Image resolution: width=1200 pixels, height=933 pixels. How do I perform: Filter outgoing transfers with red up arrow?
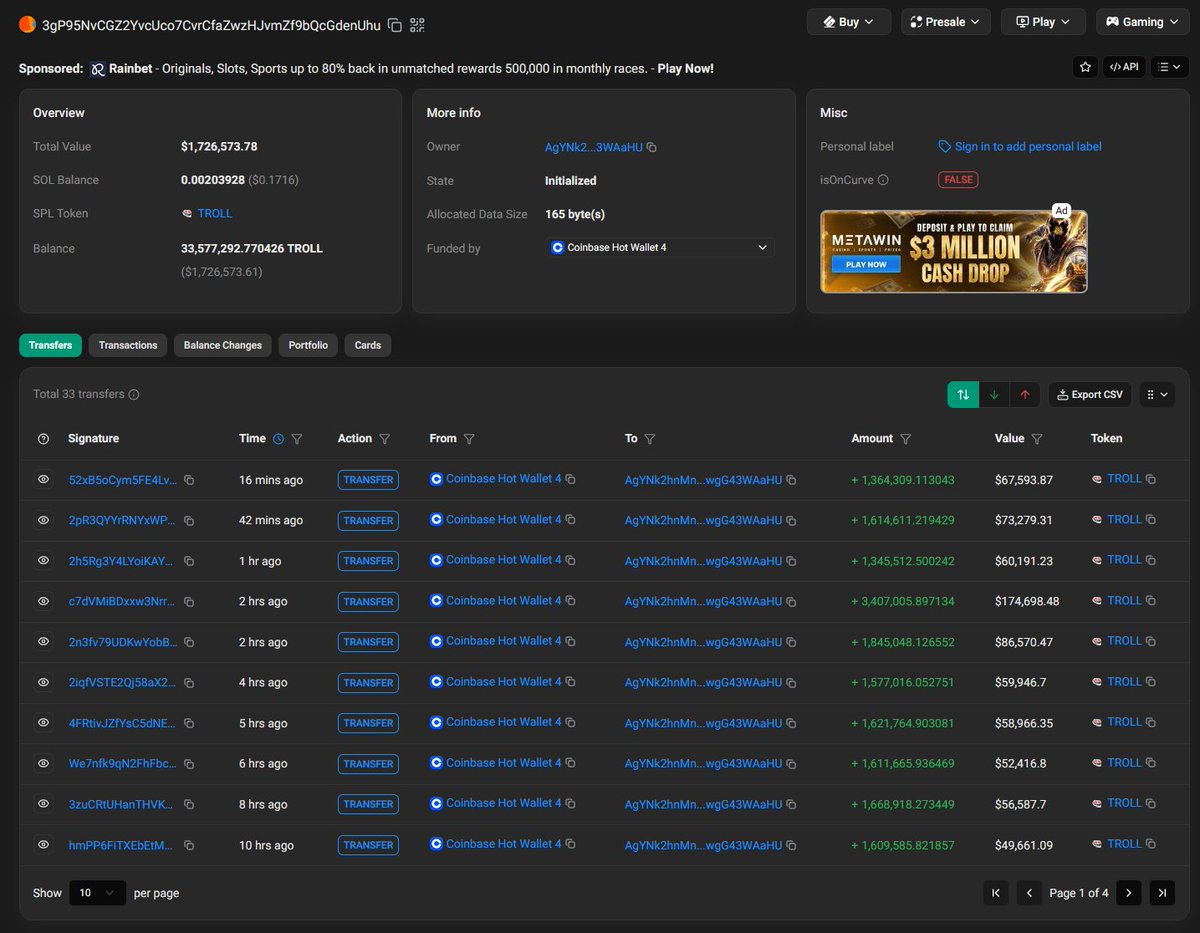tap(1025, 394)
